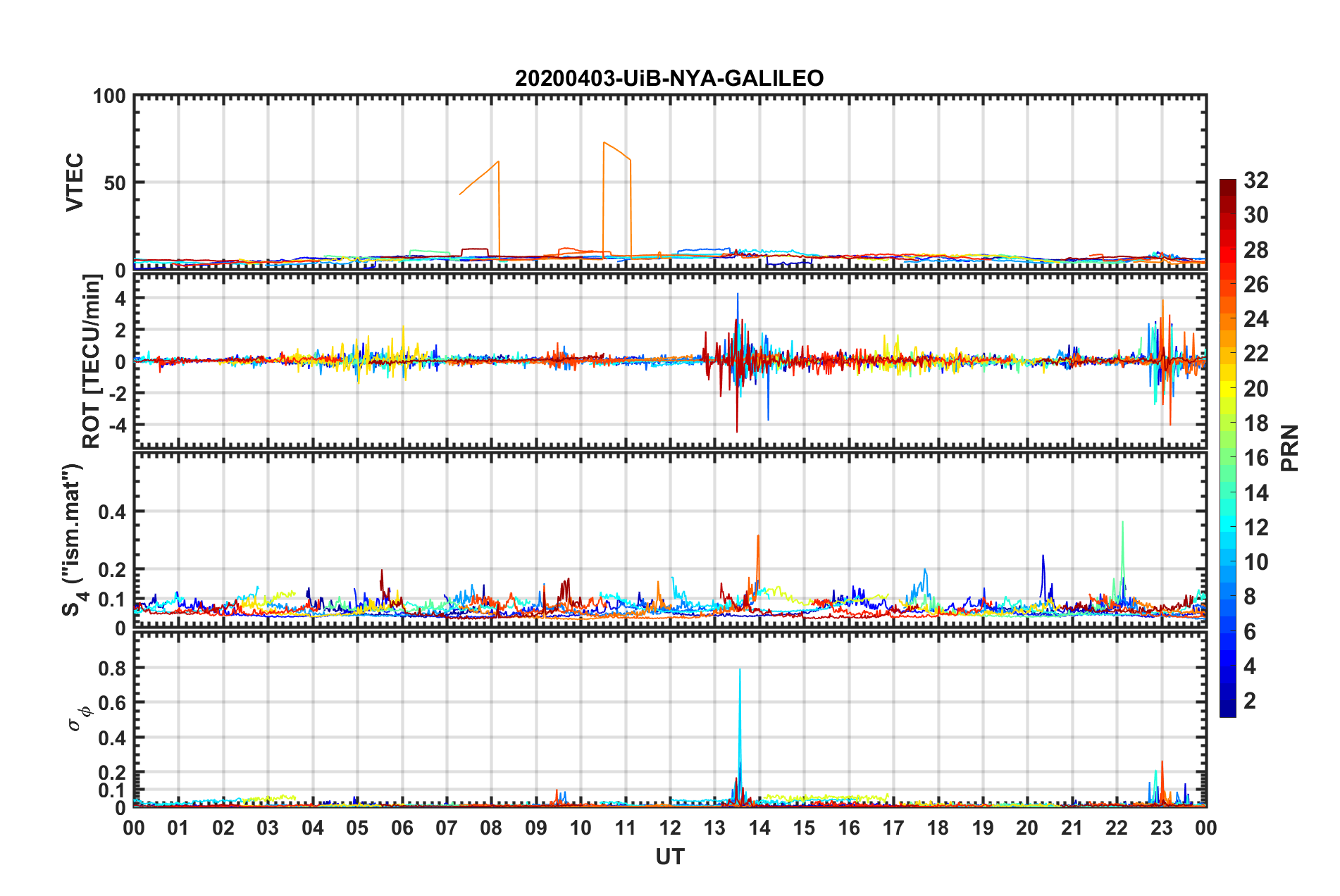Click colorbar tick label 18
This screenshot has width=1340, height=896.
1255,423
